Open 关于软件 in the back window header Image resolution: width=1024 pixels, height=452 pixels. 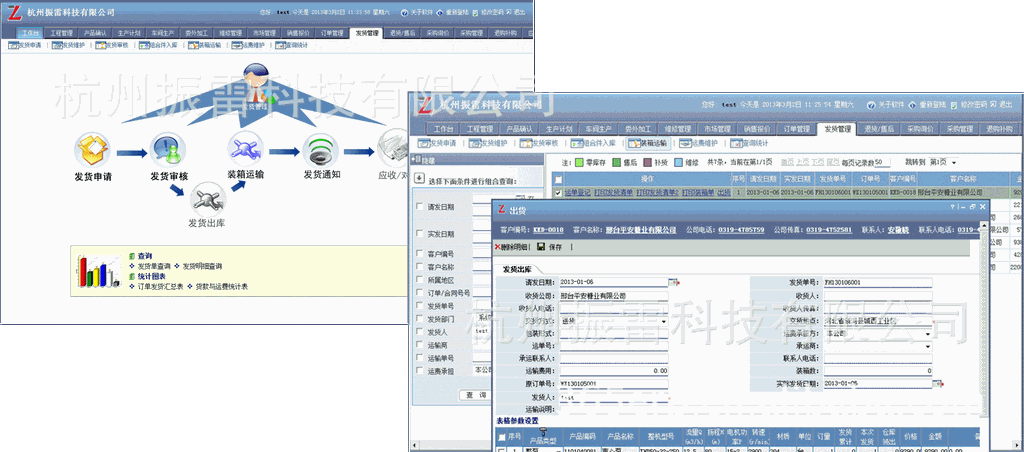click(x=419, y=12)
